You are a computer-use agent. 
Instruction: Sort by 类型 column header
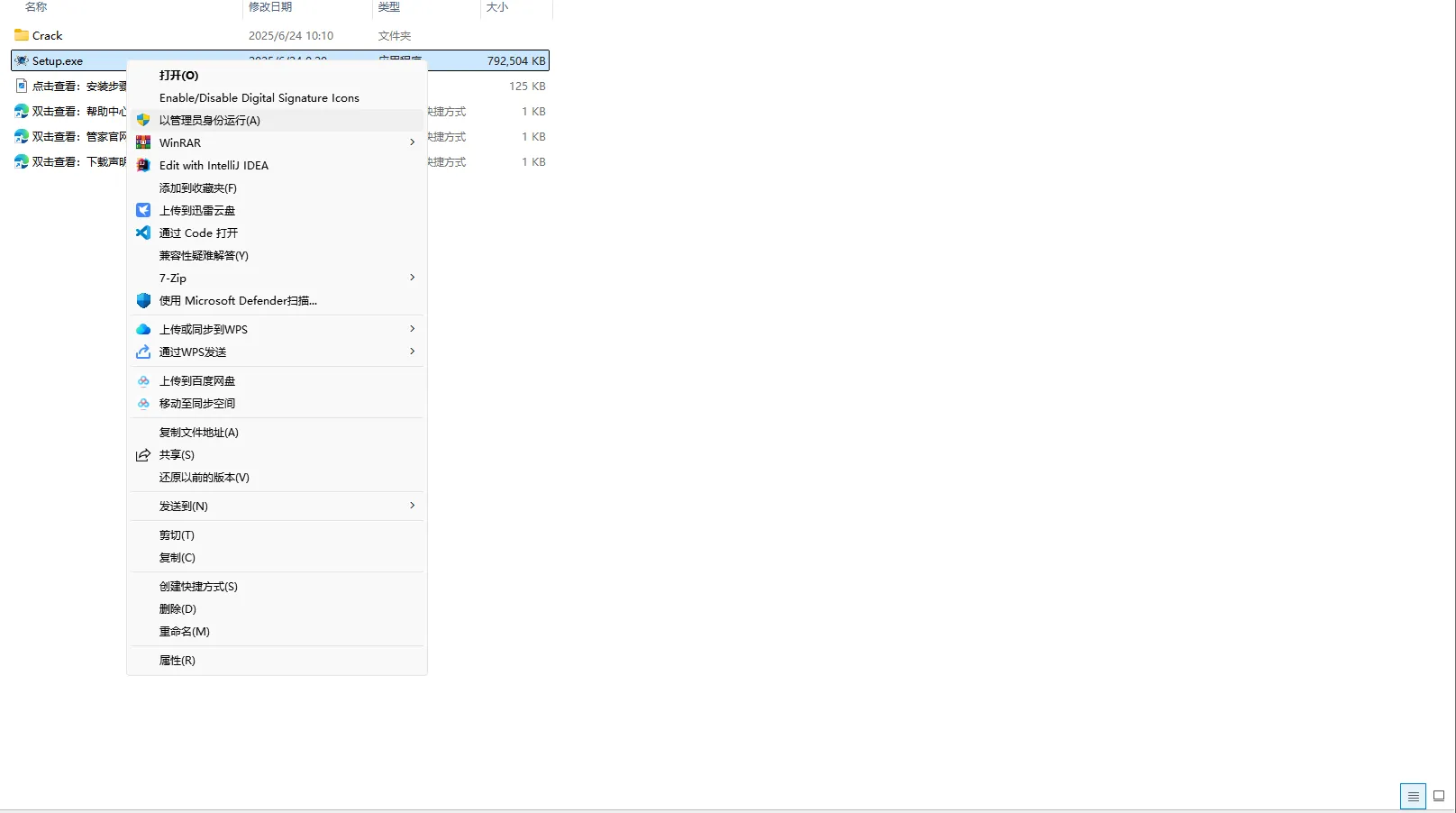coord(389,7)
